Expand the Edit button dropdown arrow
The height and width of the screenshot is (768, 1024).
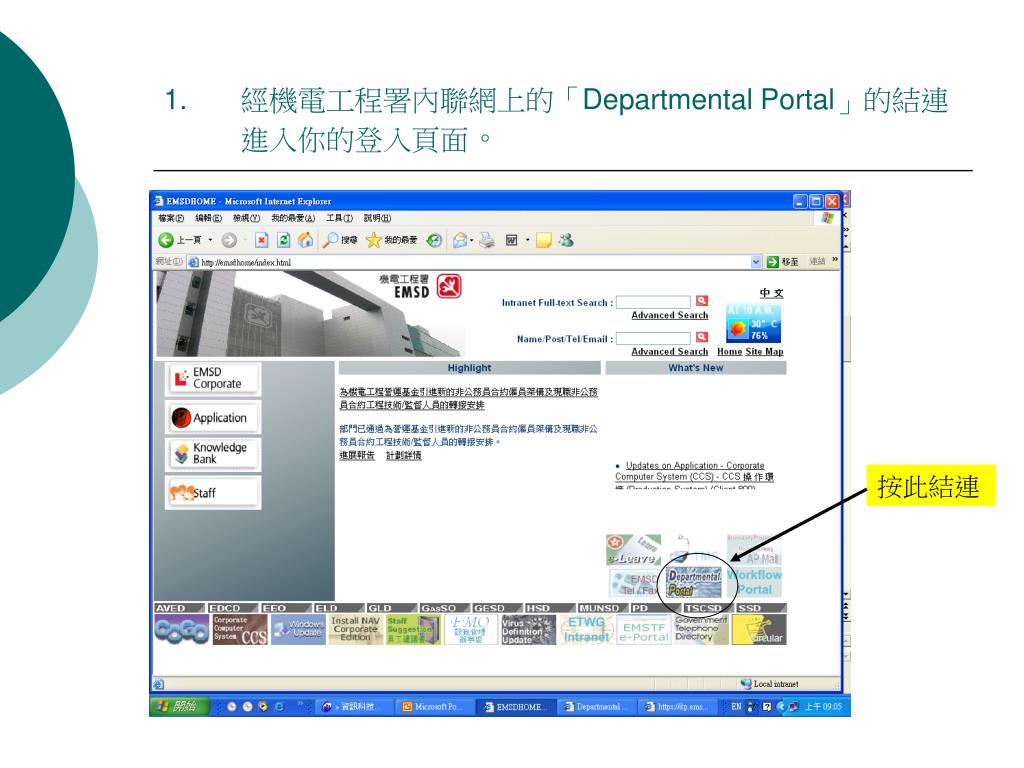click(528, 240)
